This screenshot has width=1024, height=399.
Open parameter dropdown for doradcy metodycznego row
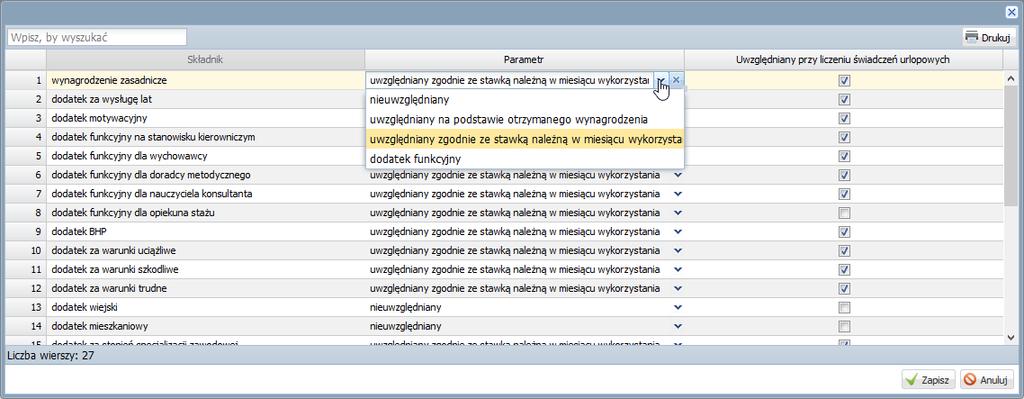tap(677, 175)
